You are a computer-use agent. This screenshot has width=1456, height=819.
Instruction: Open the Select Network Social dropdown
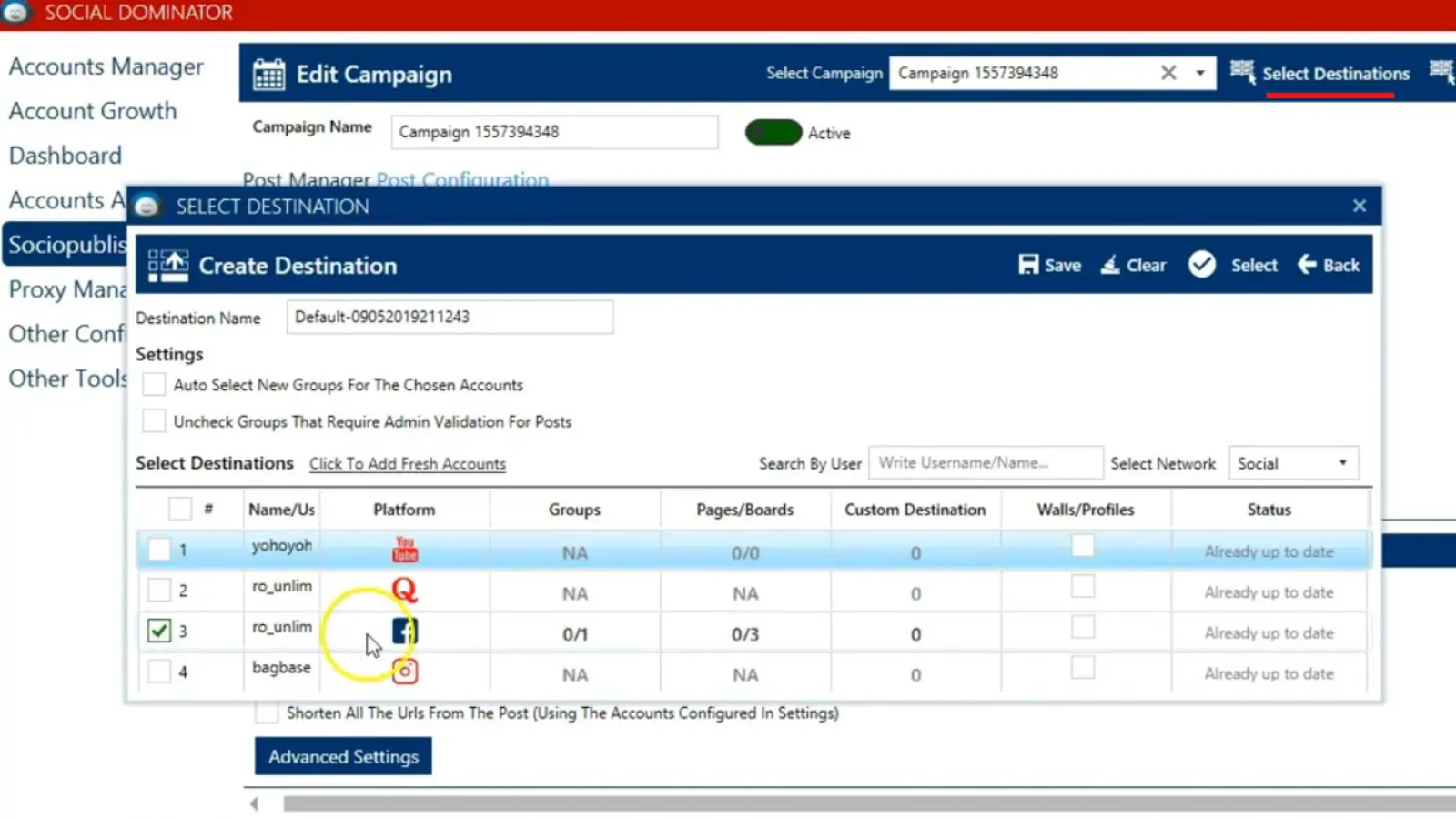[1293, 462]
